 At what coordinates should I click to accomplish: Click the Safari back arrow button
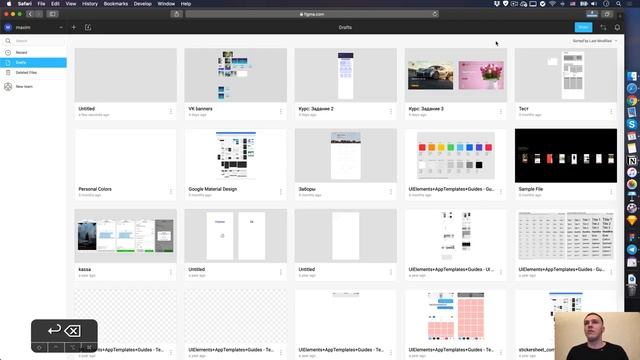click(30, 14)
